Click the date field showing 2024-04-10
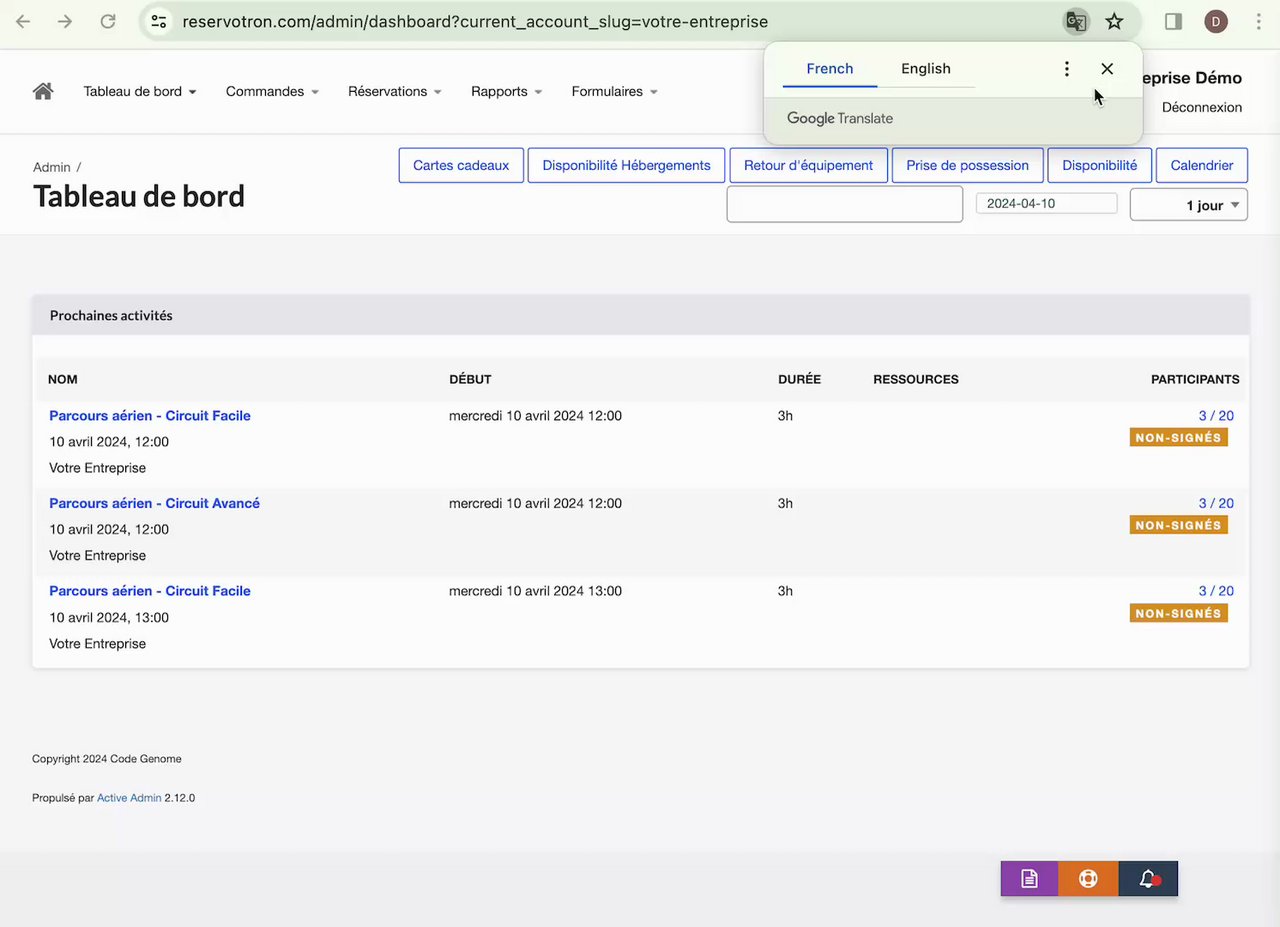The image size is (1280, 927). click(x=1046, y=203)
